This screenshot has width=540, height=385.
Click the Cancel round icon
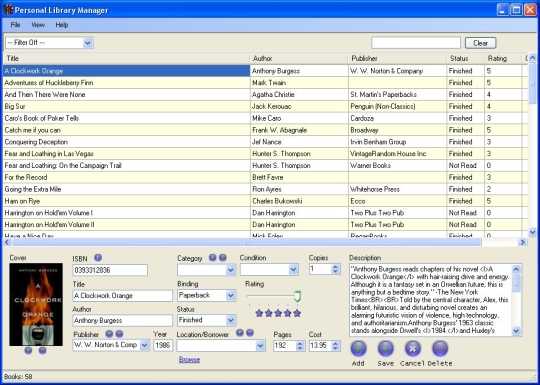(x=413, y=348)
